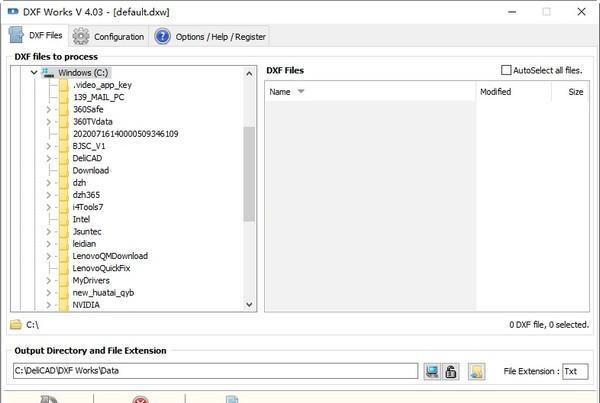This screenshot has width=600, height=403.
Task: Click the Windows (C:) drive icon
Action: 48,73
